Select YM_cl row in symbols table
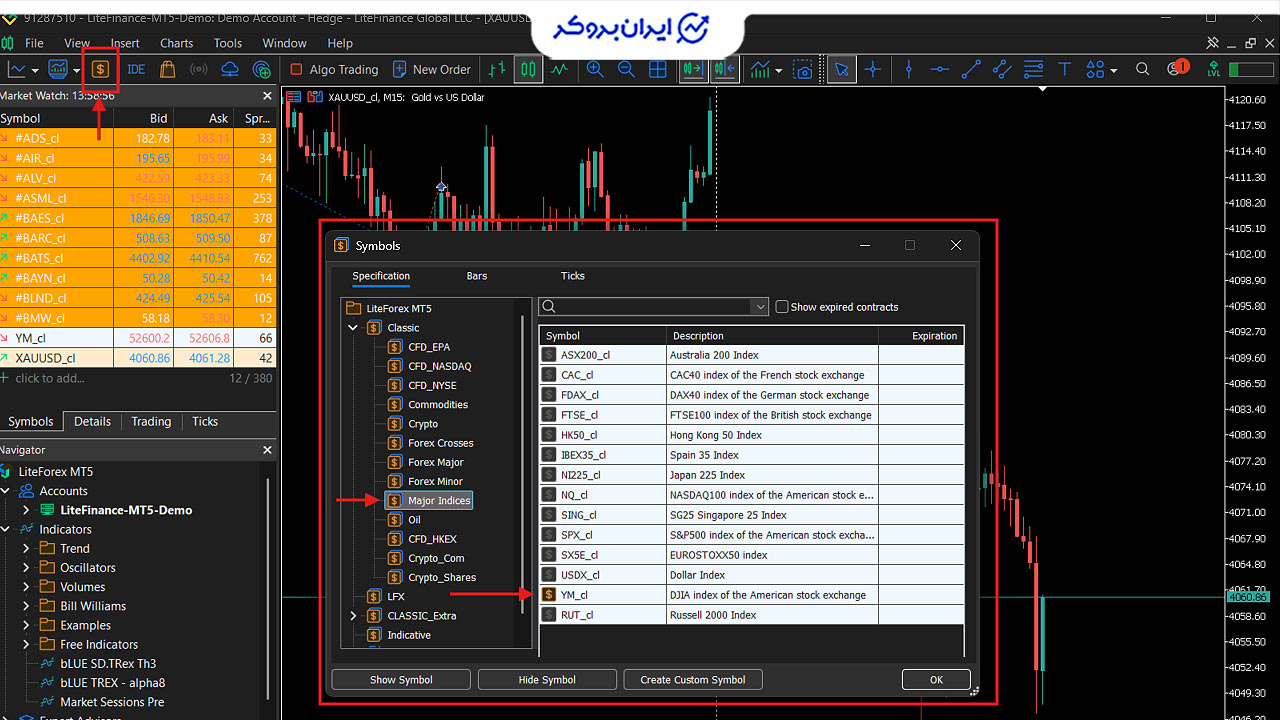Viewport: 1280px width, 720px height. [751, 595]
